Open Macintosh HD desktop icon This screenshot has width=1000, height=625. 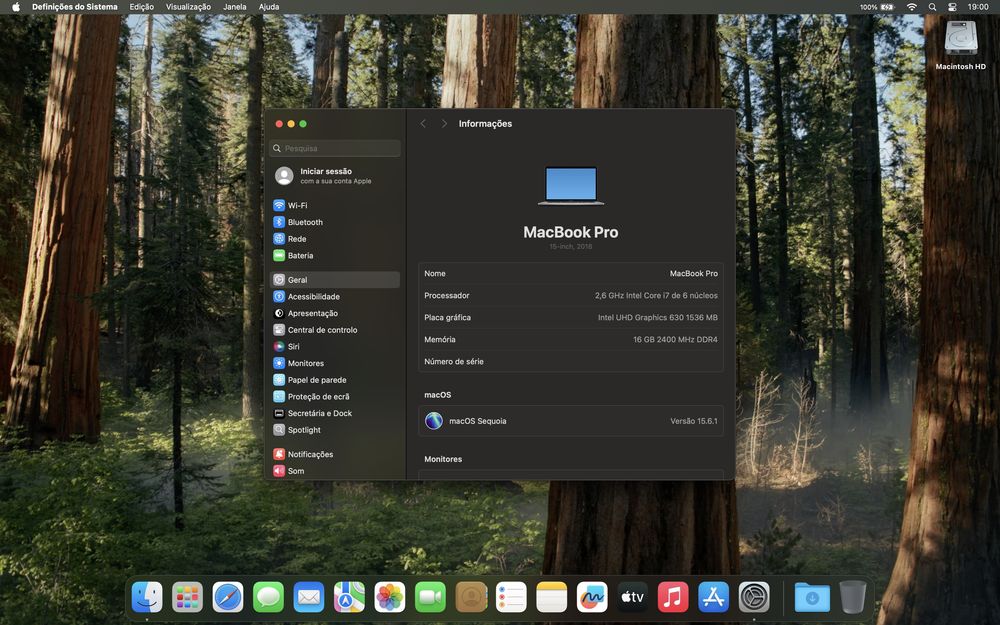pyautogui.click(x=960, y=45)
